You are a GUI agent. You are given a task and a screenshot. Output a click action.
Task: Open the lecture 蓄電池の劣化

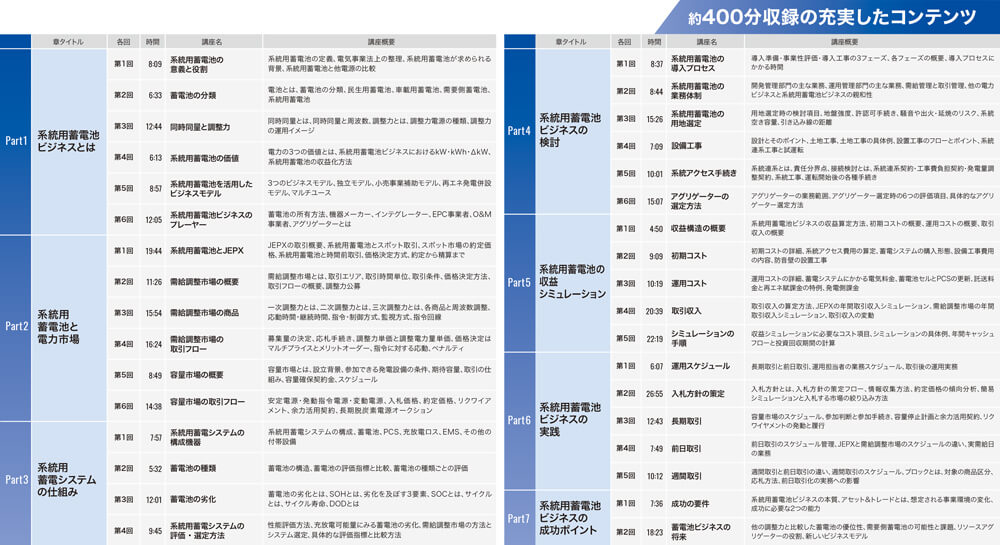195,499
